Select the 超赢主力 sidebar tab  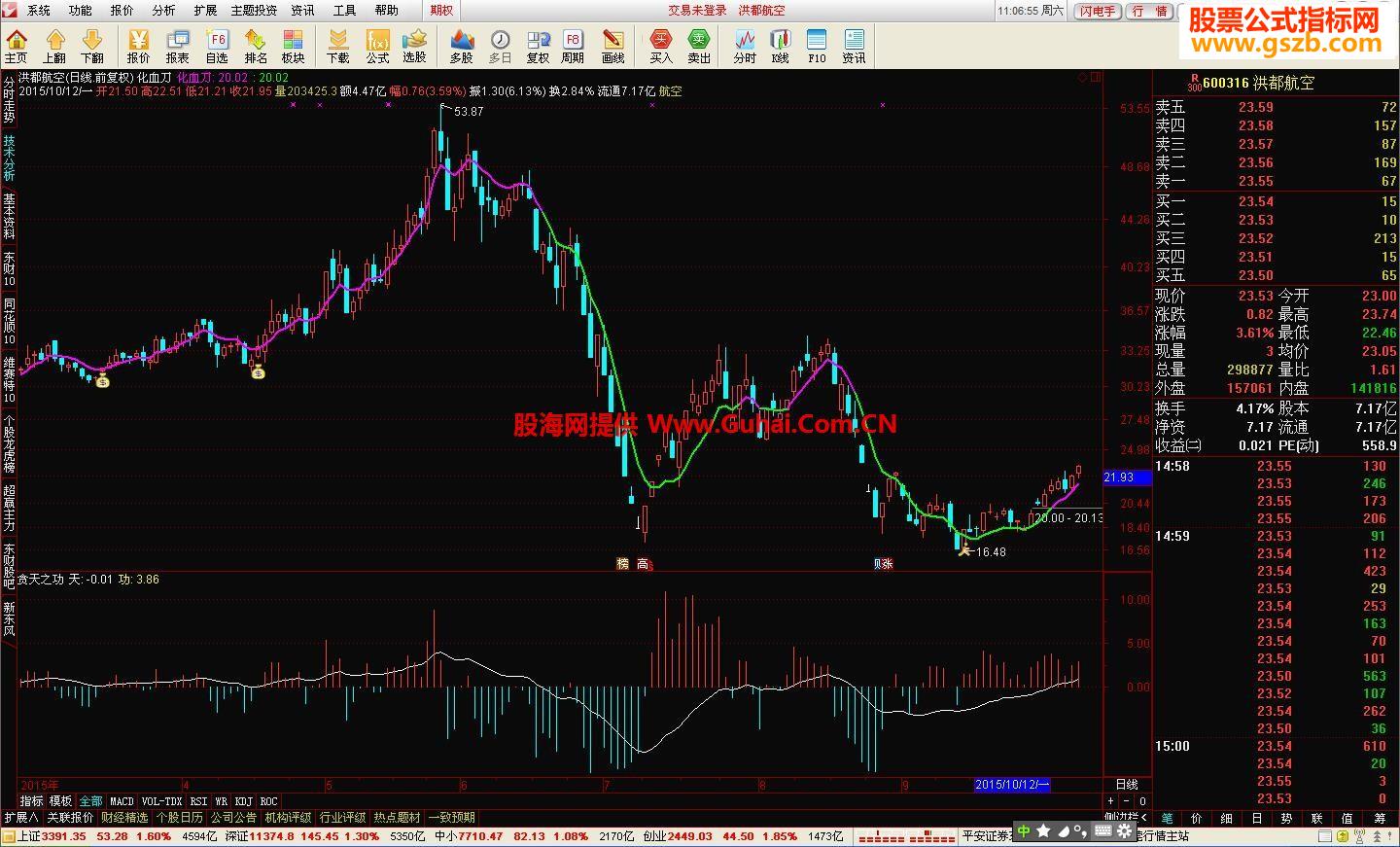9,508
